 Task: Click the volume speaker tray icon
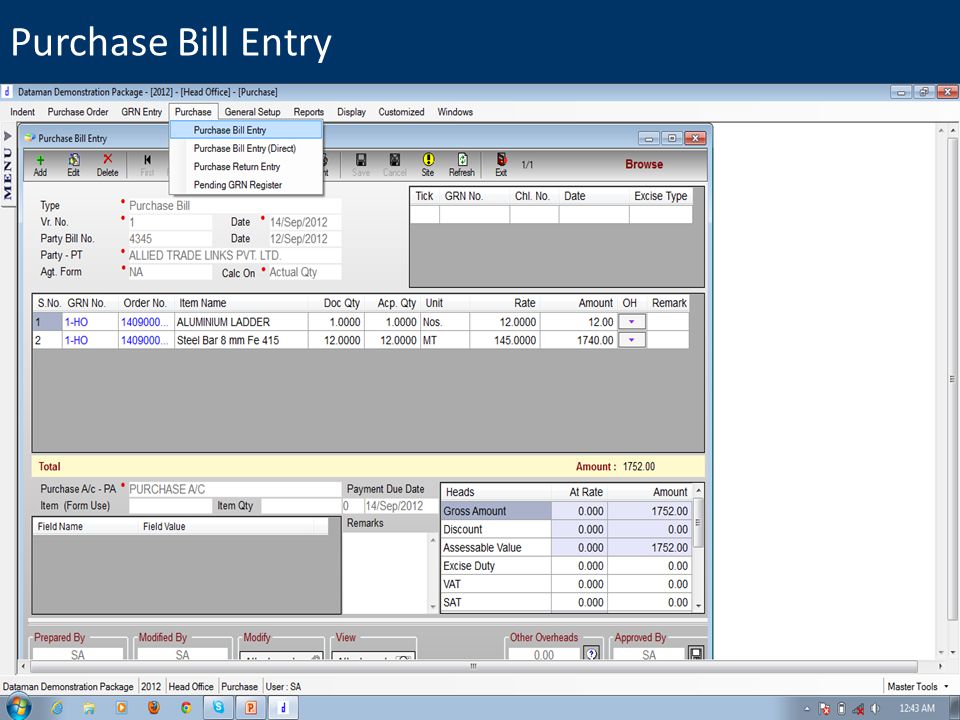pos(876,708)
